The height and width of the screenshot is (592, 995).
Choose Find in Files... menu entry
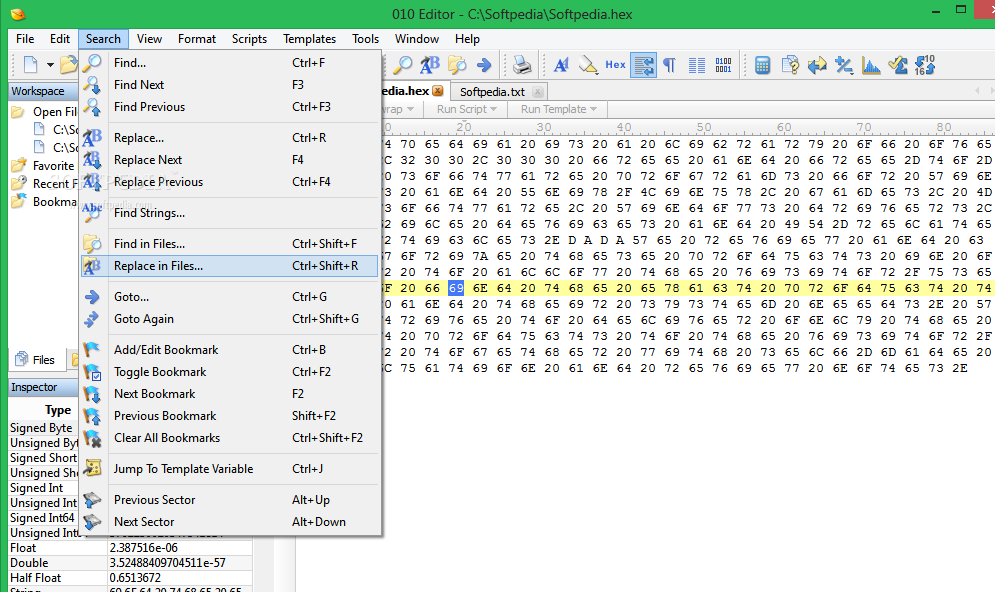230,244
